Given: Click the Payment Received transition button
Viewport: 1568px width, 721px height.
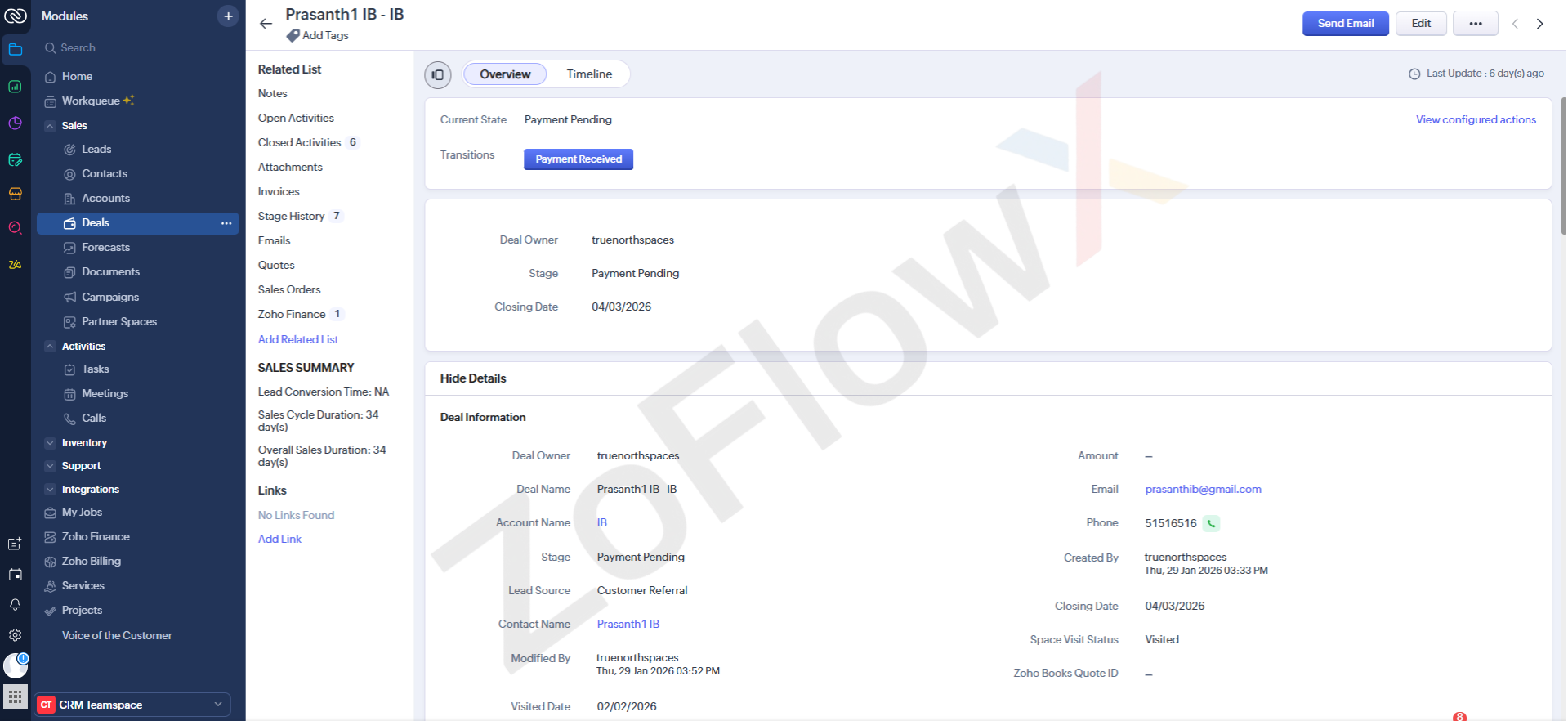Looking at the screenshot, I should tap(579, 159).
